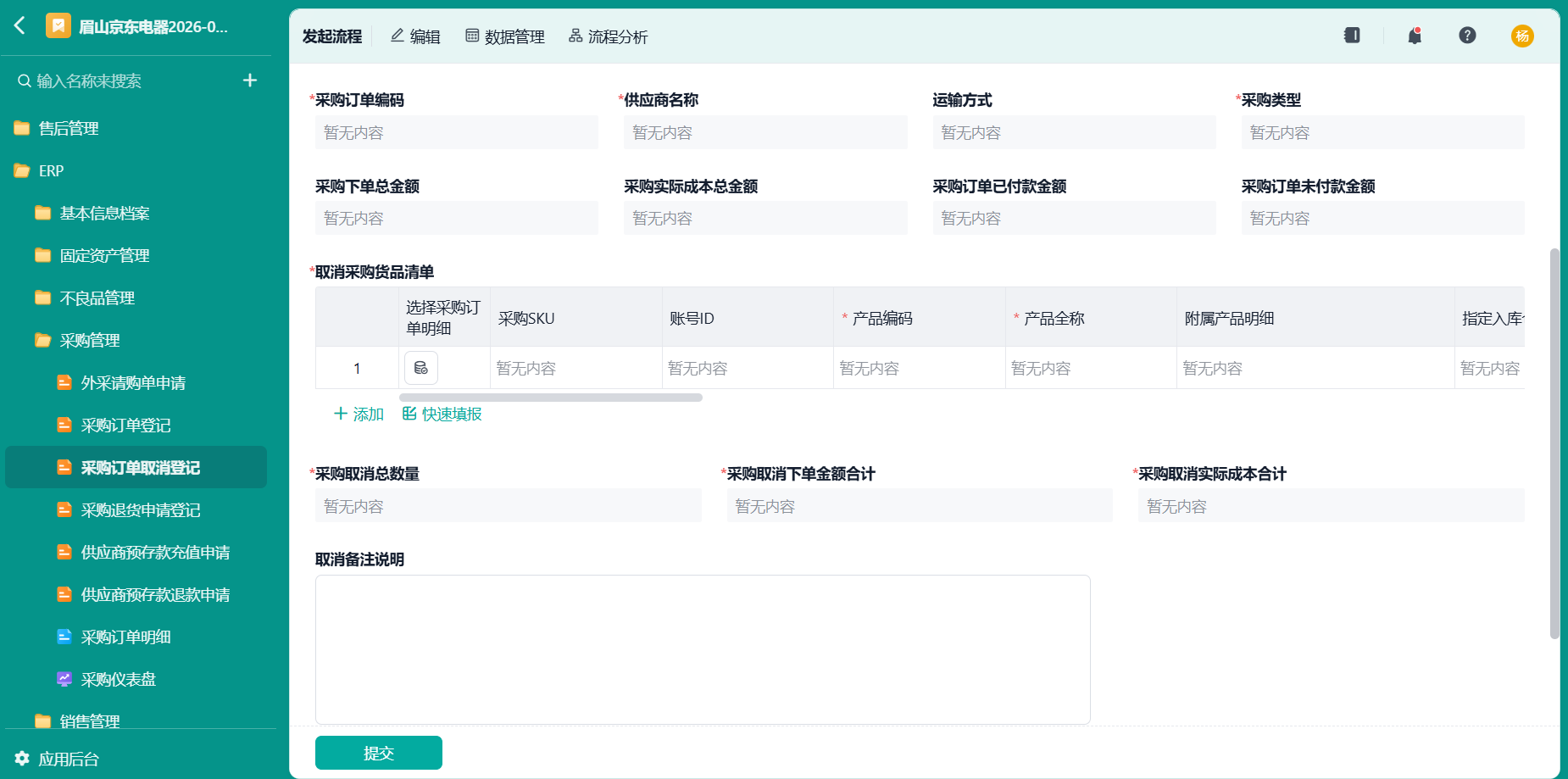The image size is (1568, 779).
Task: Click the plus icon beside sidebar search
Action: (250, 81)
